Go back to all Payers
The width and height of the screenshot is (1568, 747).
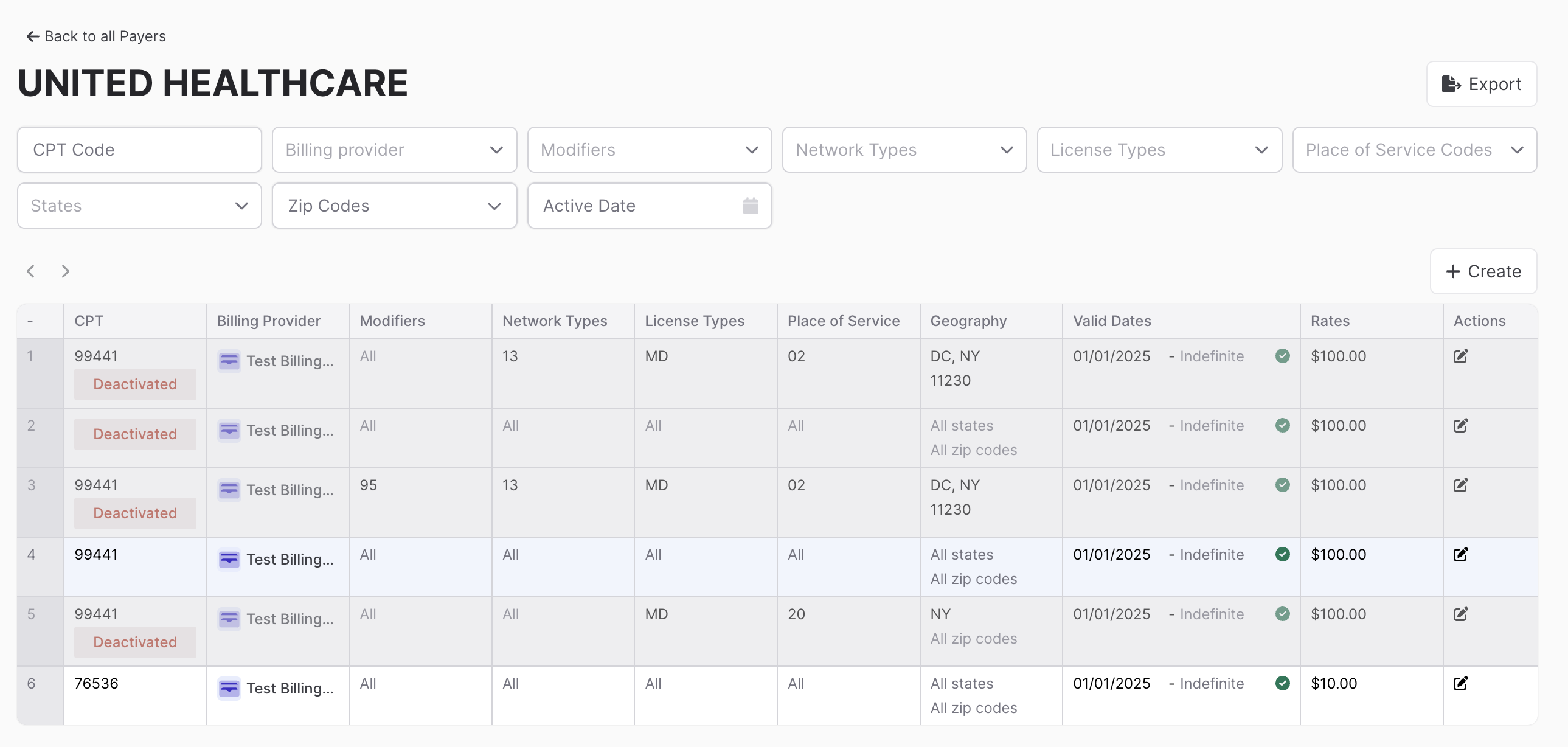point(96,36)
